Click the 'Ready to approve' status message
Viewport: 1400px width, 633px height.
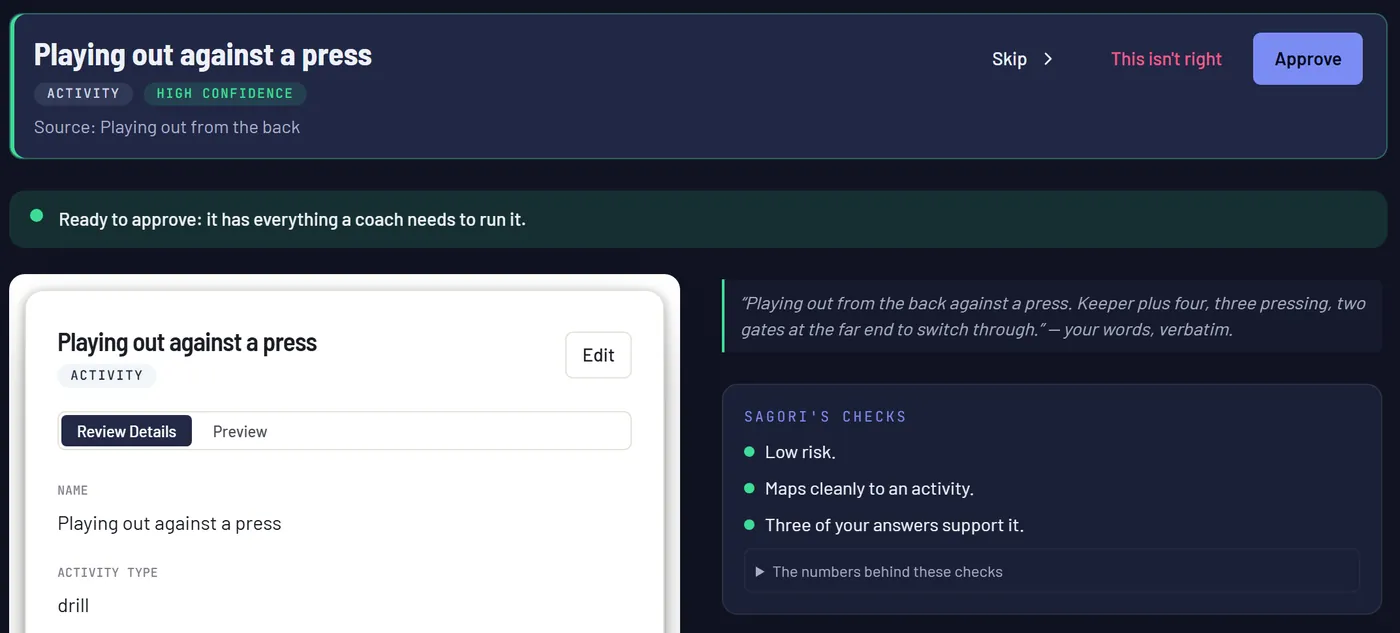pyautogui.click(x=292, y=219)
